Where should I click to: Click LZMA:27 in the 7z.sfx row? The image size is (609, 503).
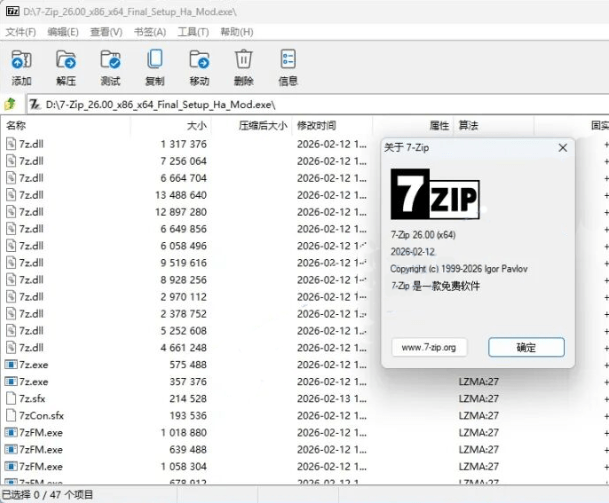tap(478, 399)
